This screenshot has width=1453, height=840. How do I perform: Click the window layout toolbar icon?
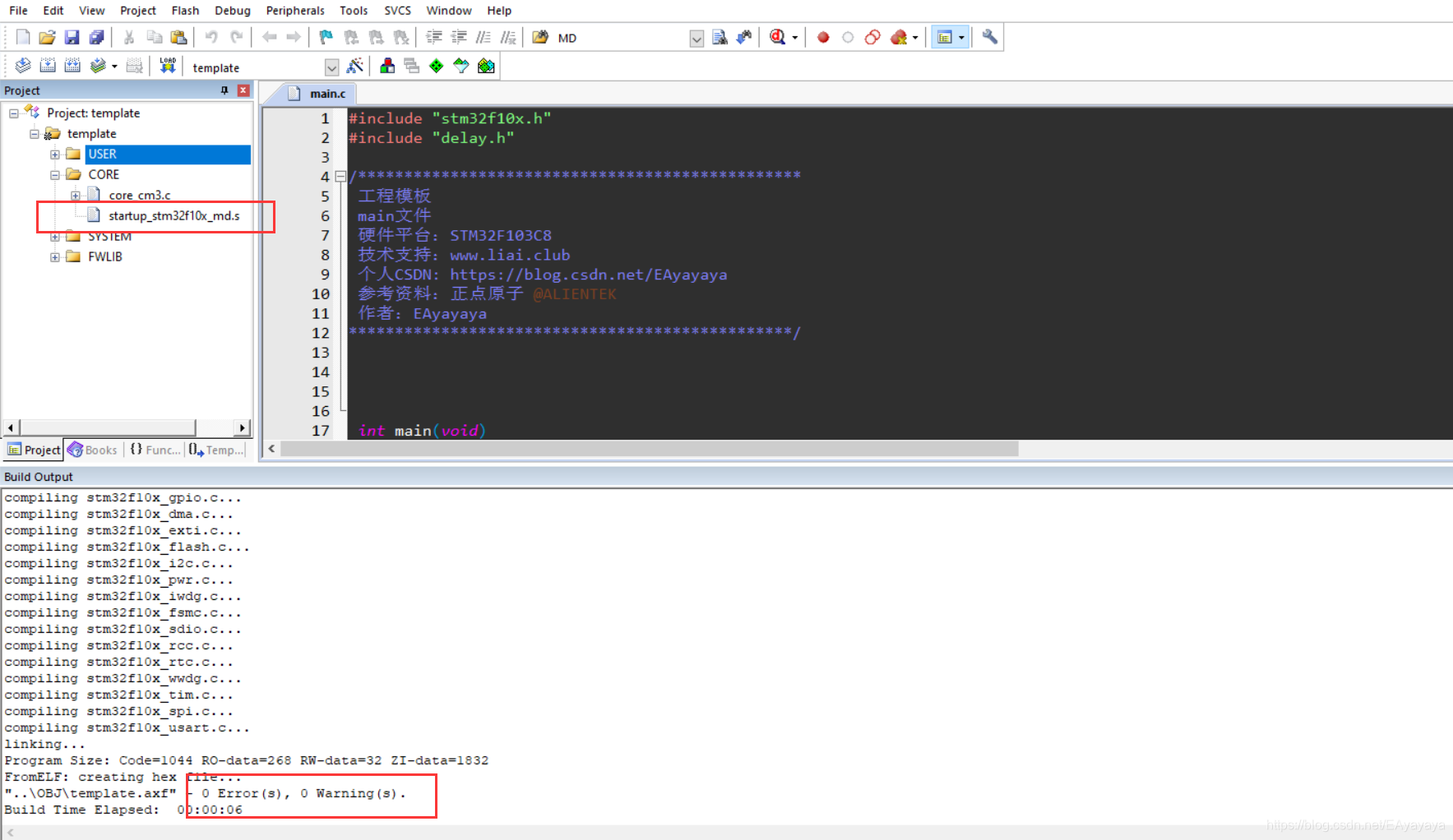click(x=945, y=37)
